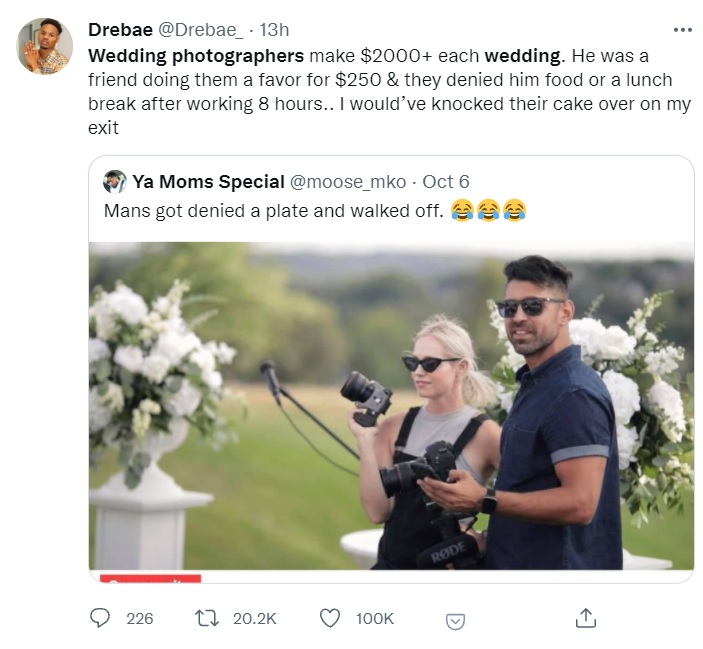This screenshot has height=649, width=703.
Task: Open the quoted wedding photographers photo
Action: pos(391,410)
